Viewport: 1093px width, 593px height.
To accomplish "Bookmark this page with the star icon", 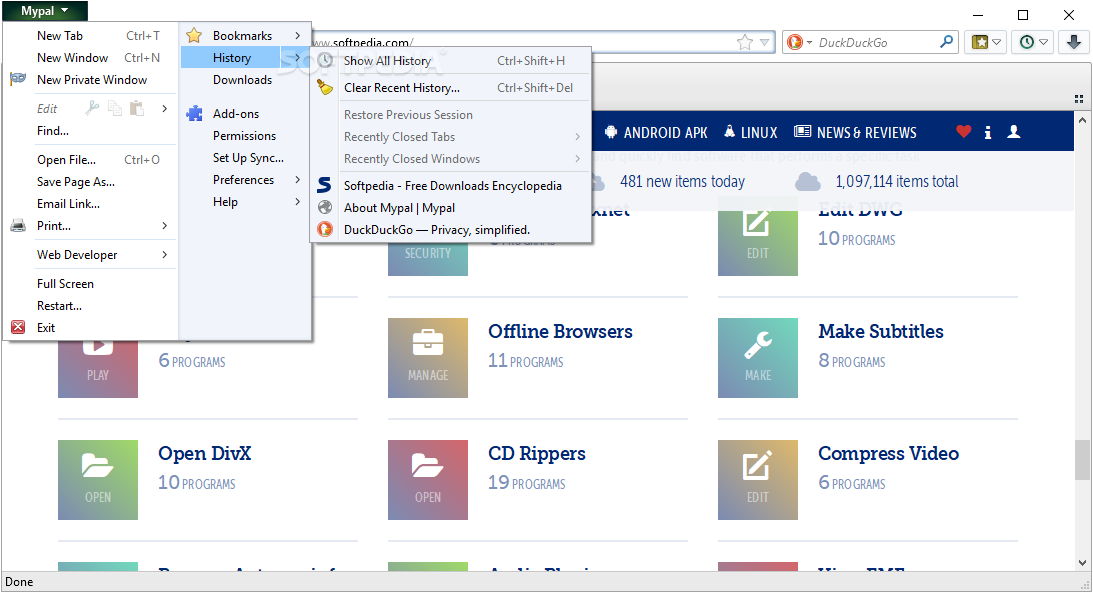I will pos(745,43).
